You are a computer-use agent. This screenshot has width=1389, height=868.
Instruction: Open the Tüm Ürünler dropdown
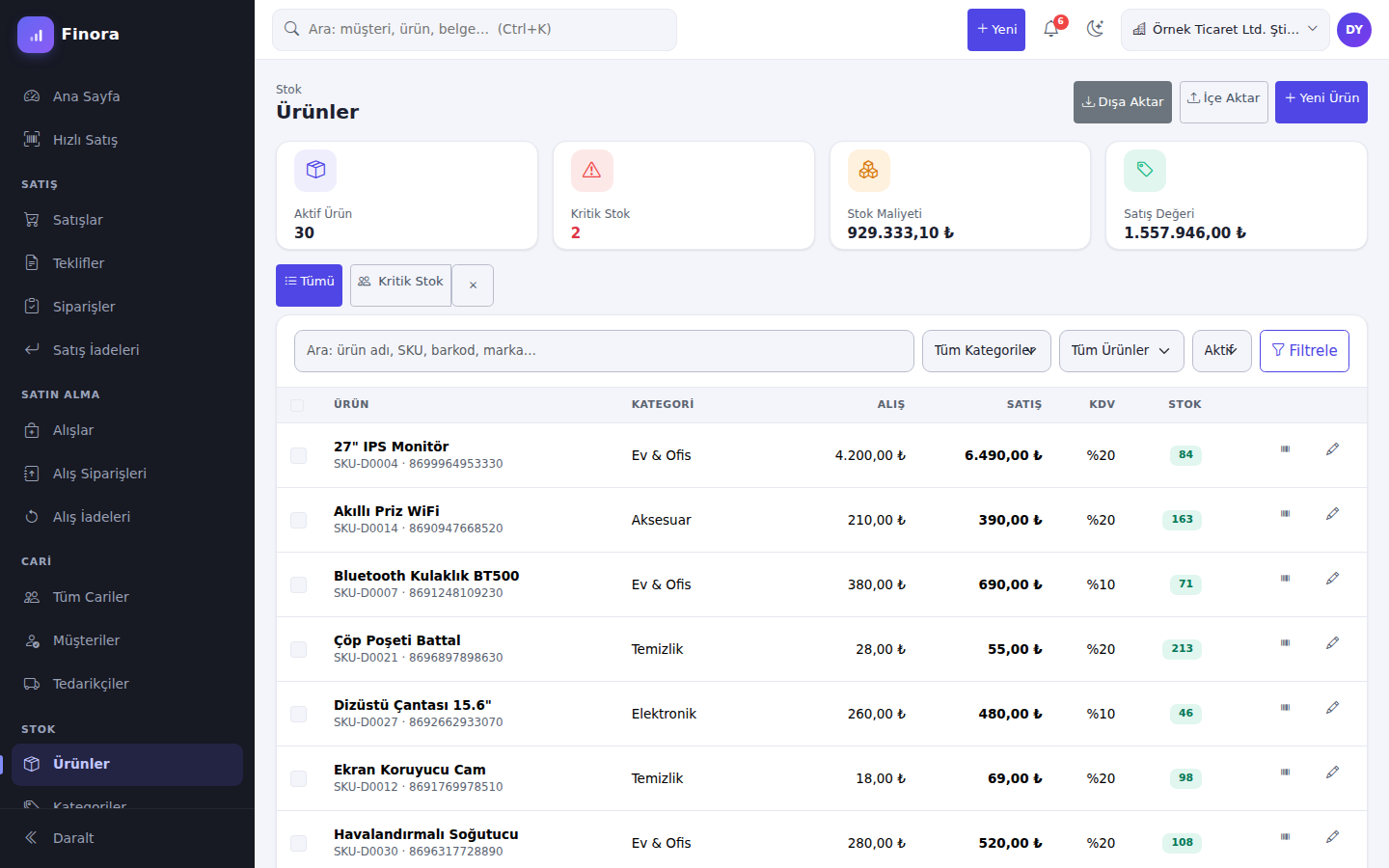tap(1121, 351)
